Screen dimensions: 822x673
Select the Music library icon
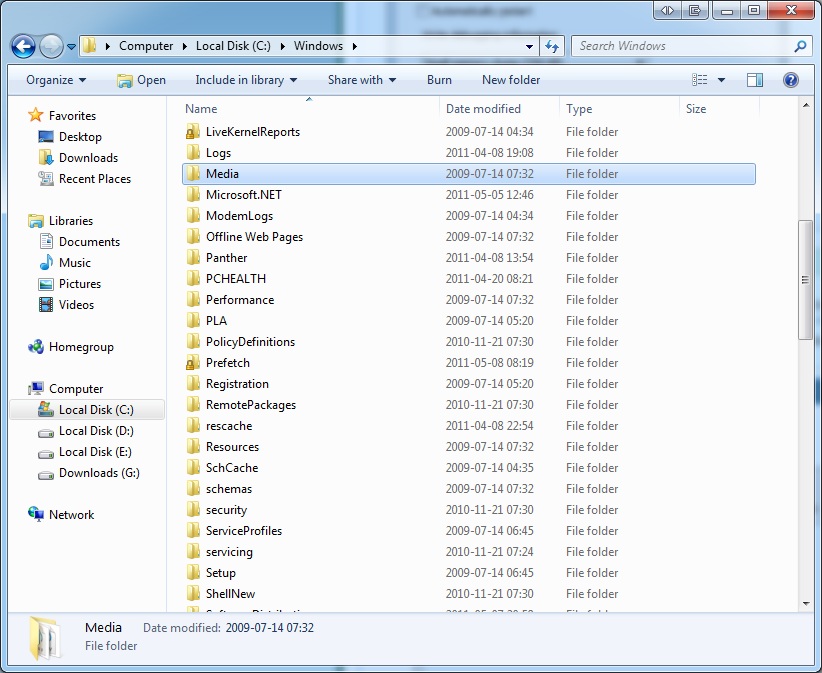pyautogui.click(x=46, y=262)
